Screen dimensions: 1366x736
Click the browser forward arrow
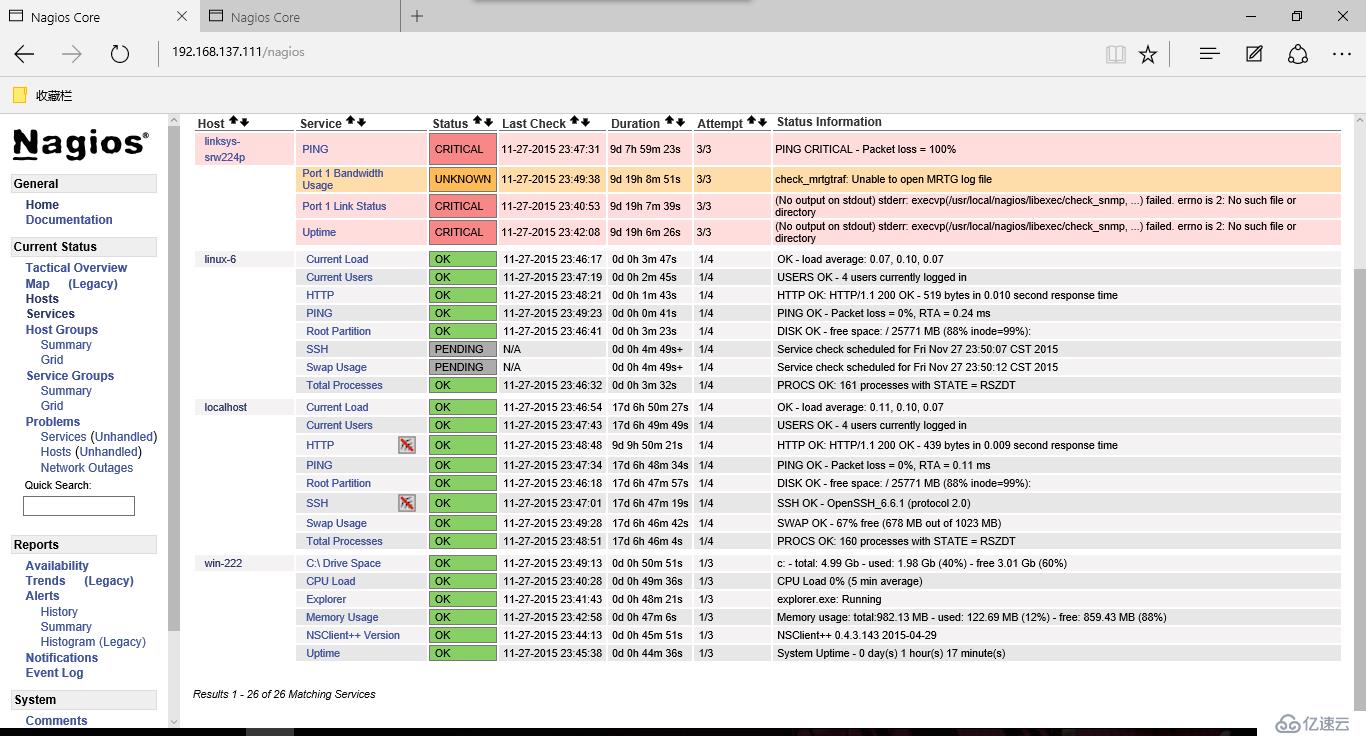click(x=72, y=54)
